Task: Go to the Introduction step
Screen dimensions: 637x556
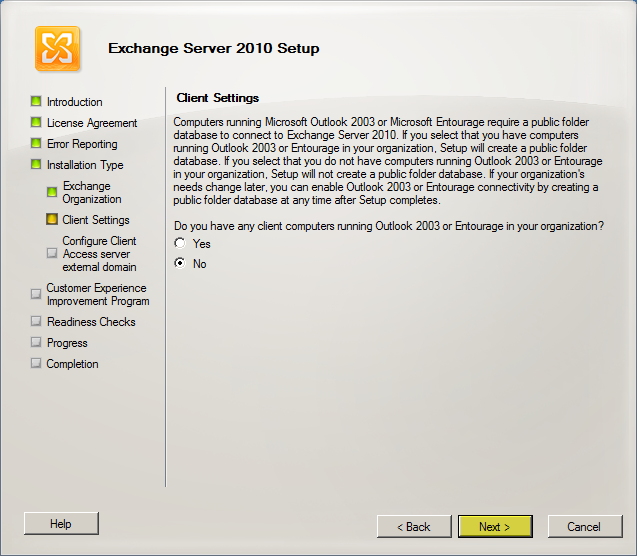Action: click(74, 102)
